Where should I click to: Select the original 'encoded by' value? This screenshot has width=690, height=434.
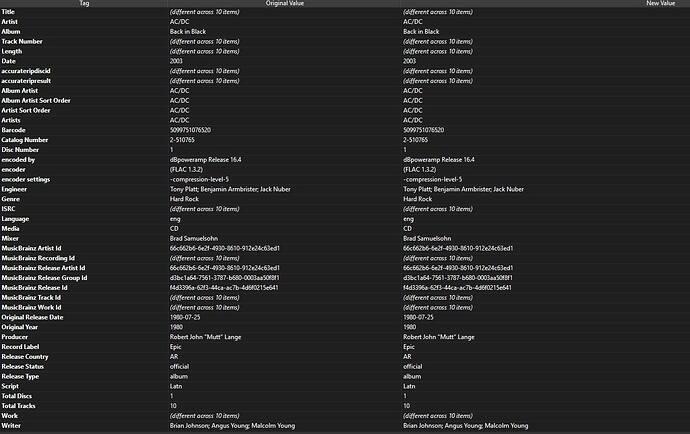(204, 159)
